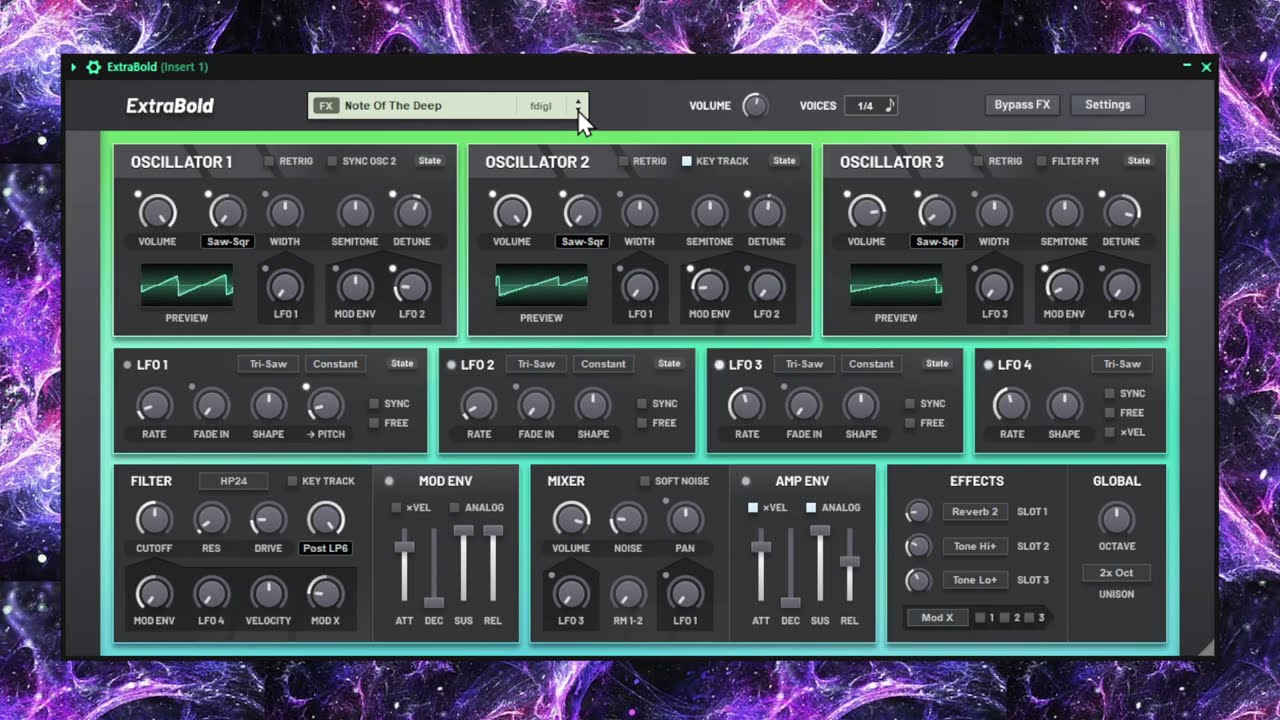
Task: Click the note icon beside voices 1/4
Action: (x=889, y=105)
